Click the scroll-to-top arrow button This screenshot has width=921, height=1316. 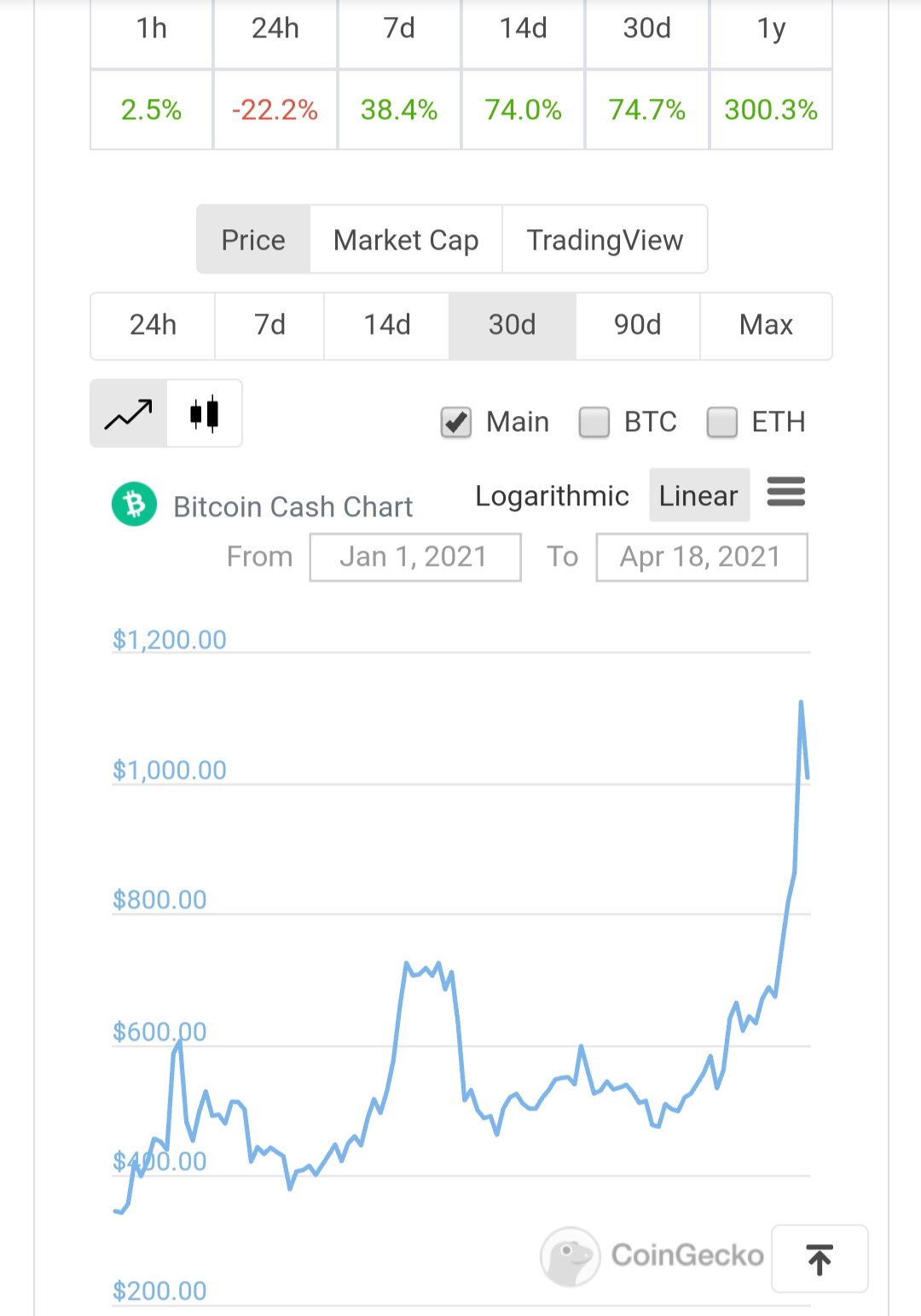coord(820,1259)
